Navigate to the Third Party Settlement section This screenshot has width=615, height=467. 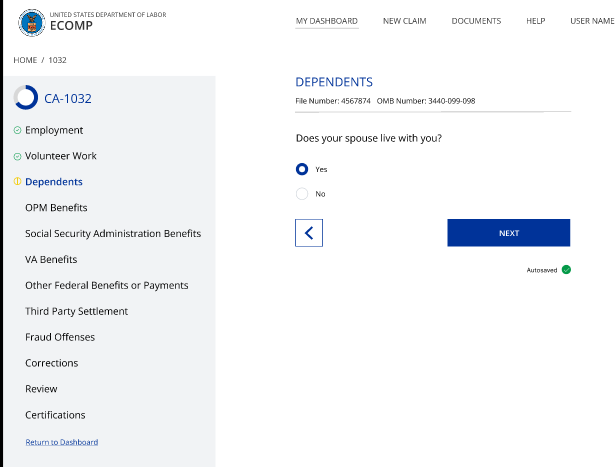[x=76, y=311]
